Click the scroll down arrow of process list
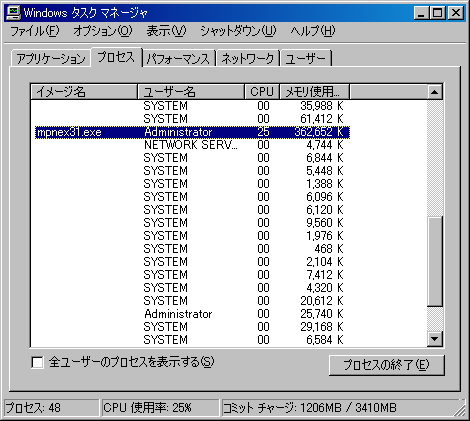 click(x=435, y=339)
